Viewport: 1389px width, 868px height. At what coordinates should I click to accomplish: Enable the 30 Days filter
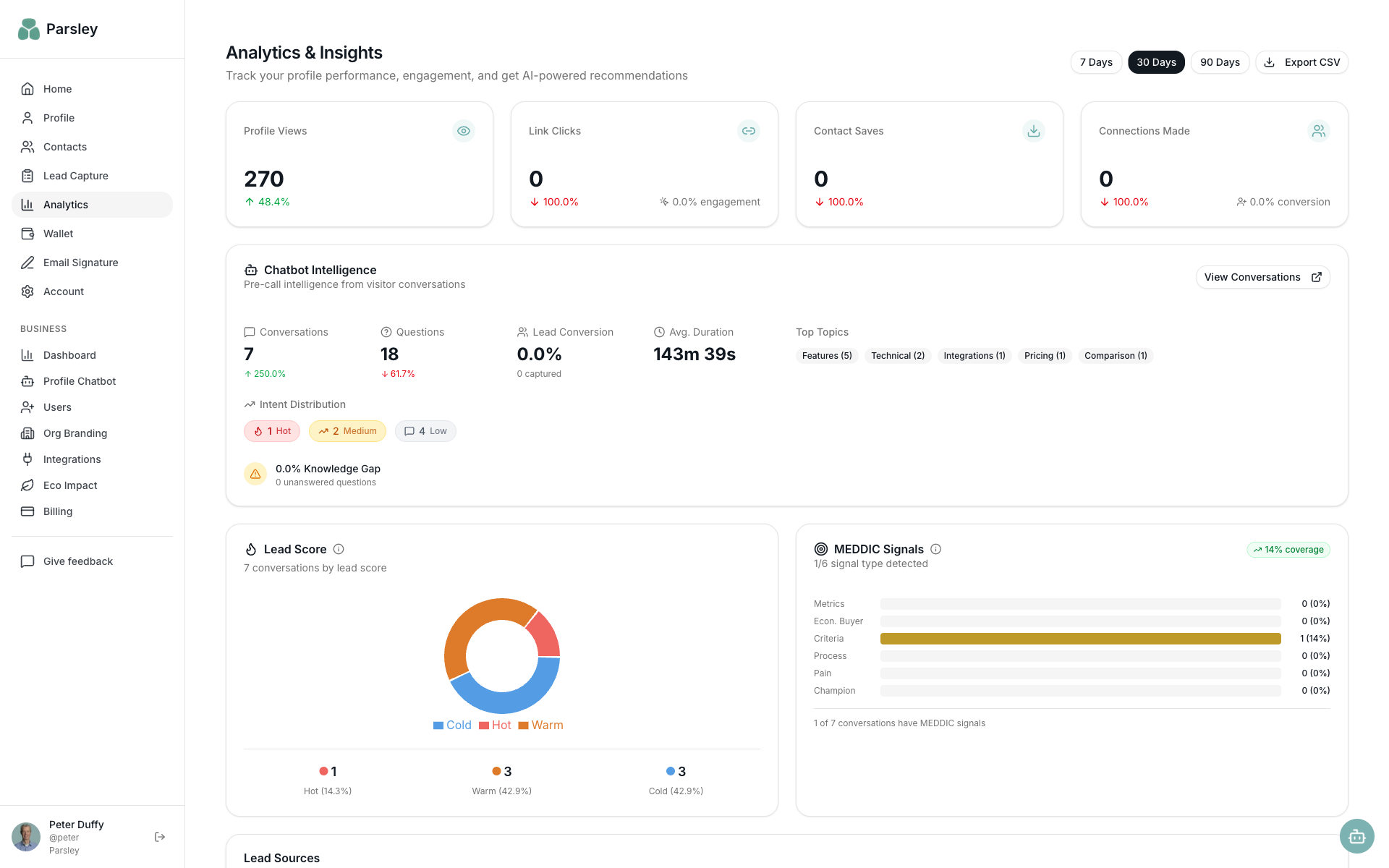[x=1155, y=62]
